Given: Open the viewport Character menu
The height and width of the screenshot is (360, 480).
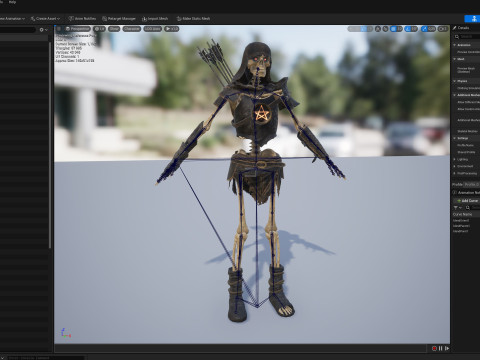Looking at the screenshot, I should [131, 29].
